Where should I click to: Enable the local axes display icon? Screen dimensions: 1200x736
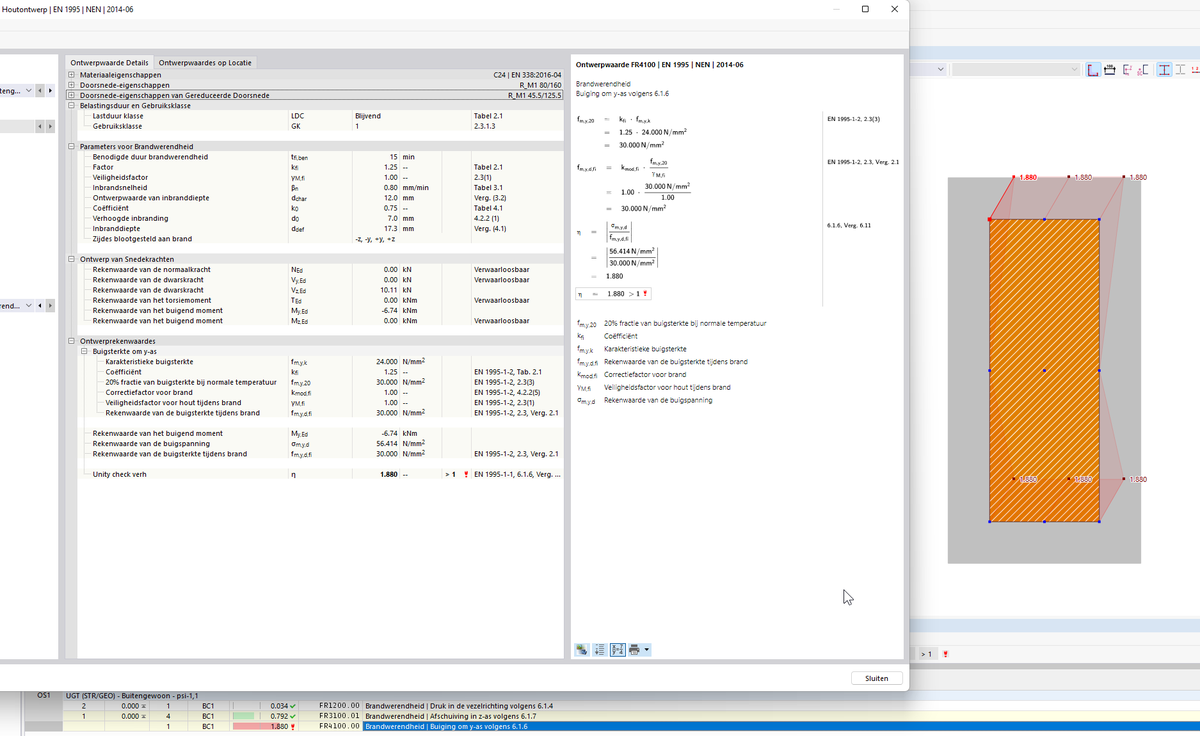[1127, 70]
